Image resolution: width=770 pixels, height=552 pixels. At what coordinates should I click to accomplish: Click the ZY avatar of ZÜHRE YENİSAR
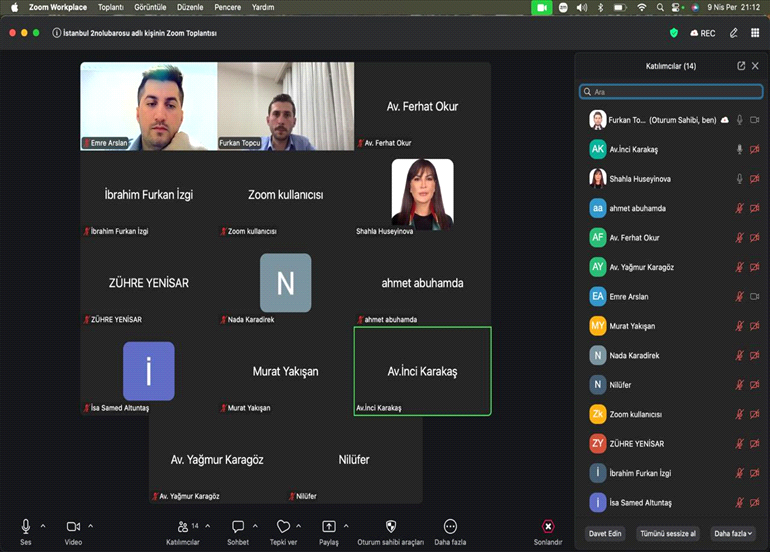tap(598, 444)
